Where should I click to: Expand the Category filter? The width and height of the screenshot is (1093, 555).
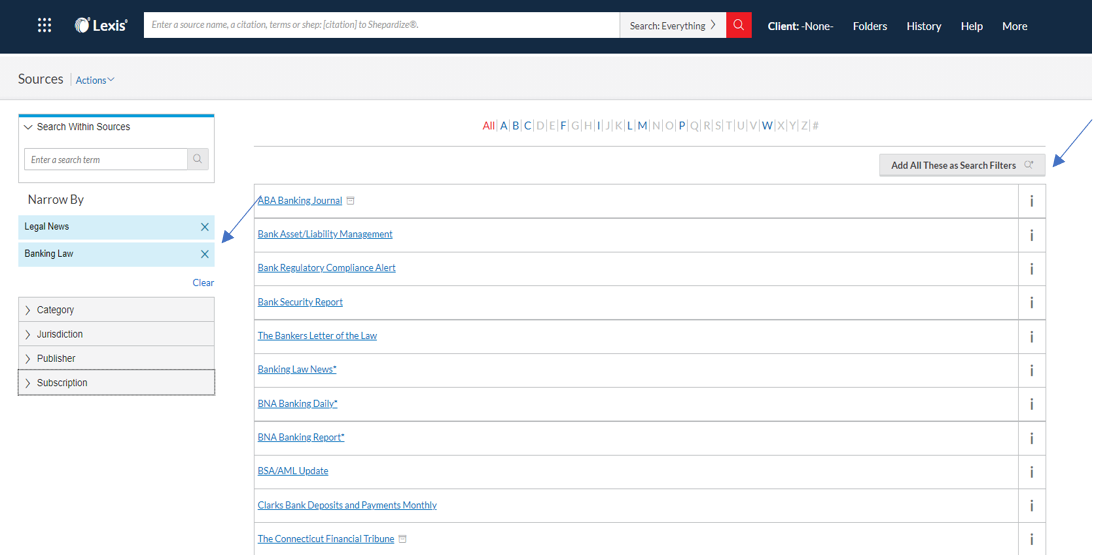116,310
